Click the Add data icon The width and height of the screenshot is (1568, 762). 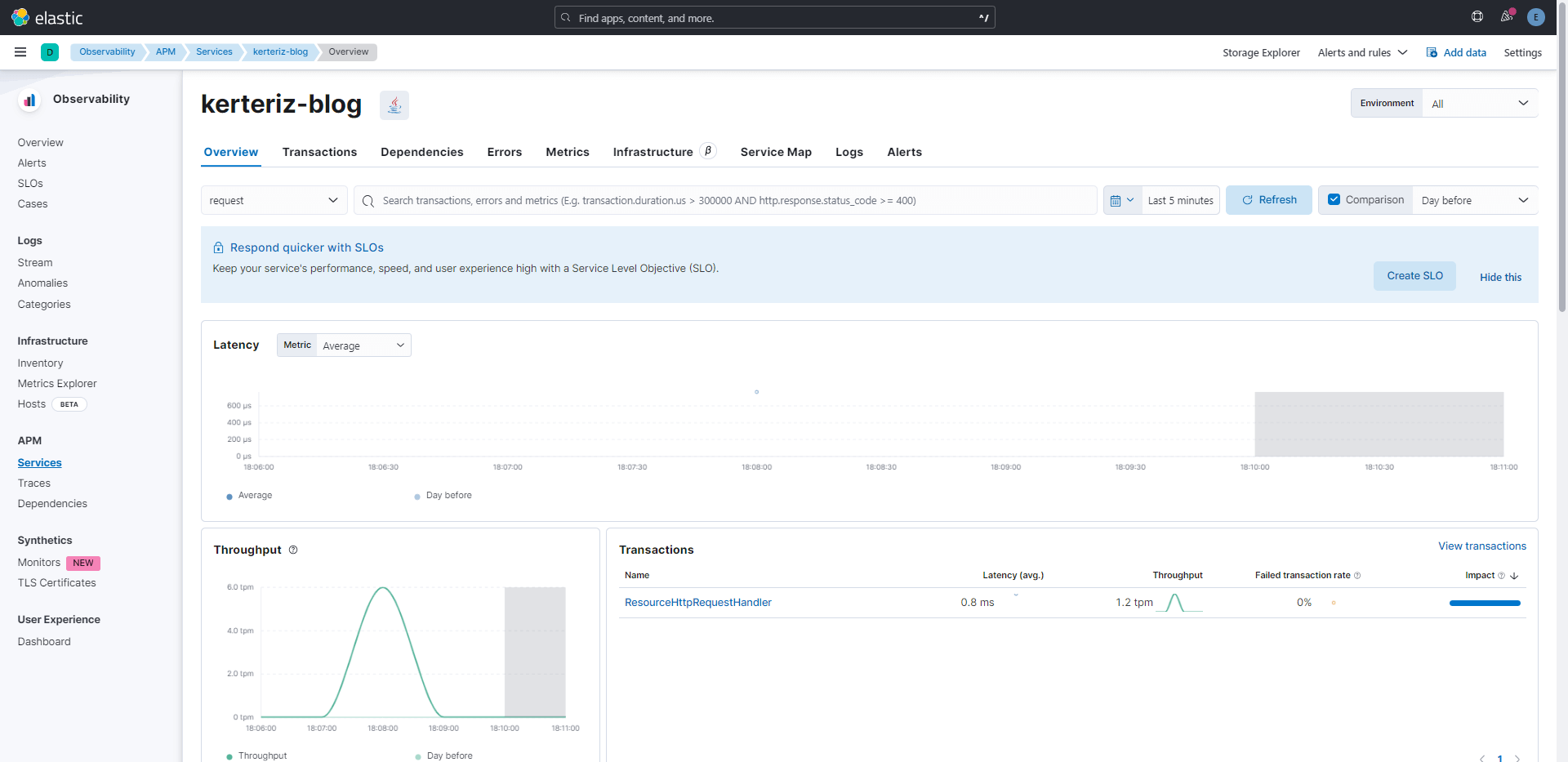[x=1432, y=52]
